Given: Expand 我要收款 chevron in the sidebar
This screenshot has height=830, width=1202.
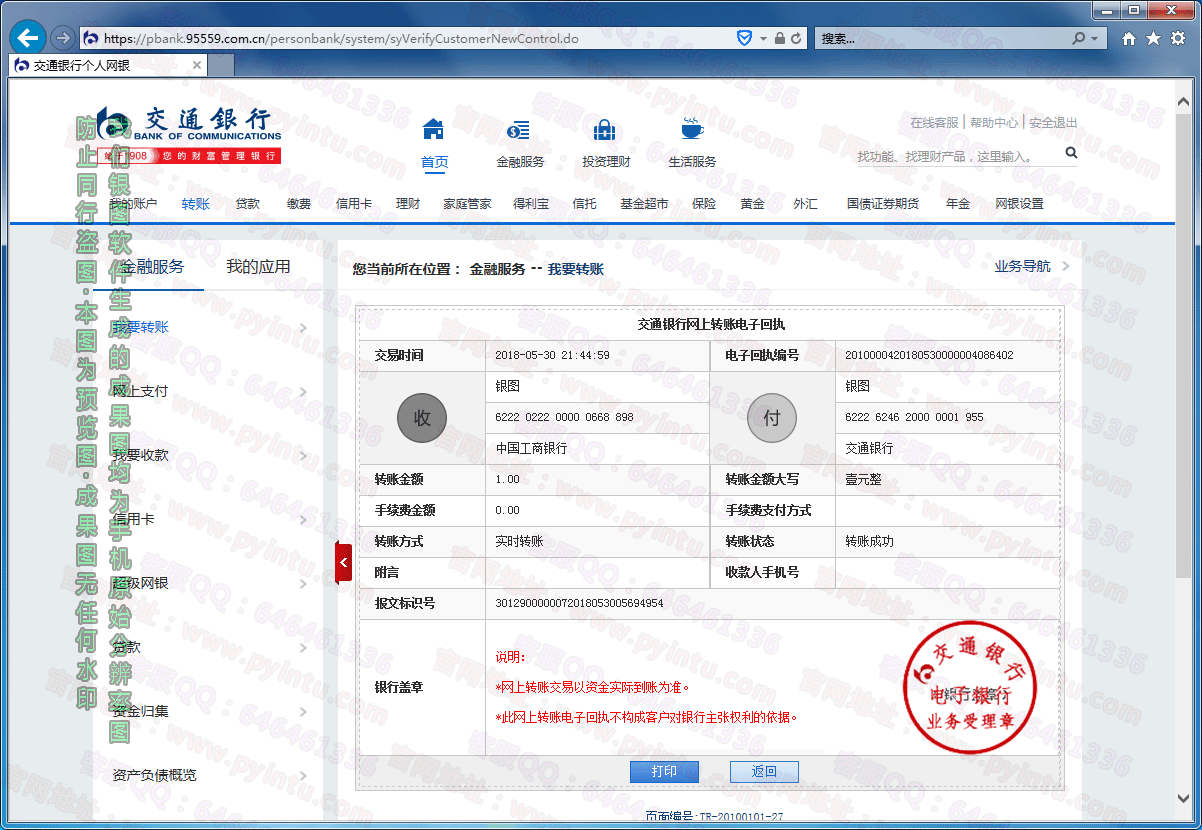Looking at the screenshot, I should 303,455.
